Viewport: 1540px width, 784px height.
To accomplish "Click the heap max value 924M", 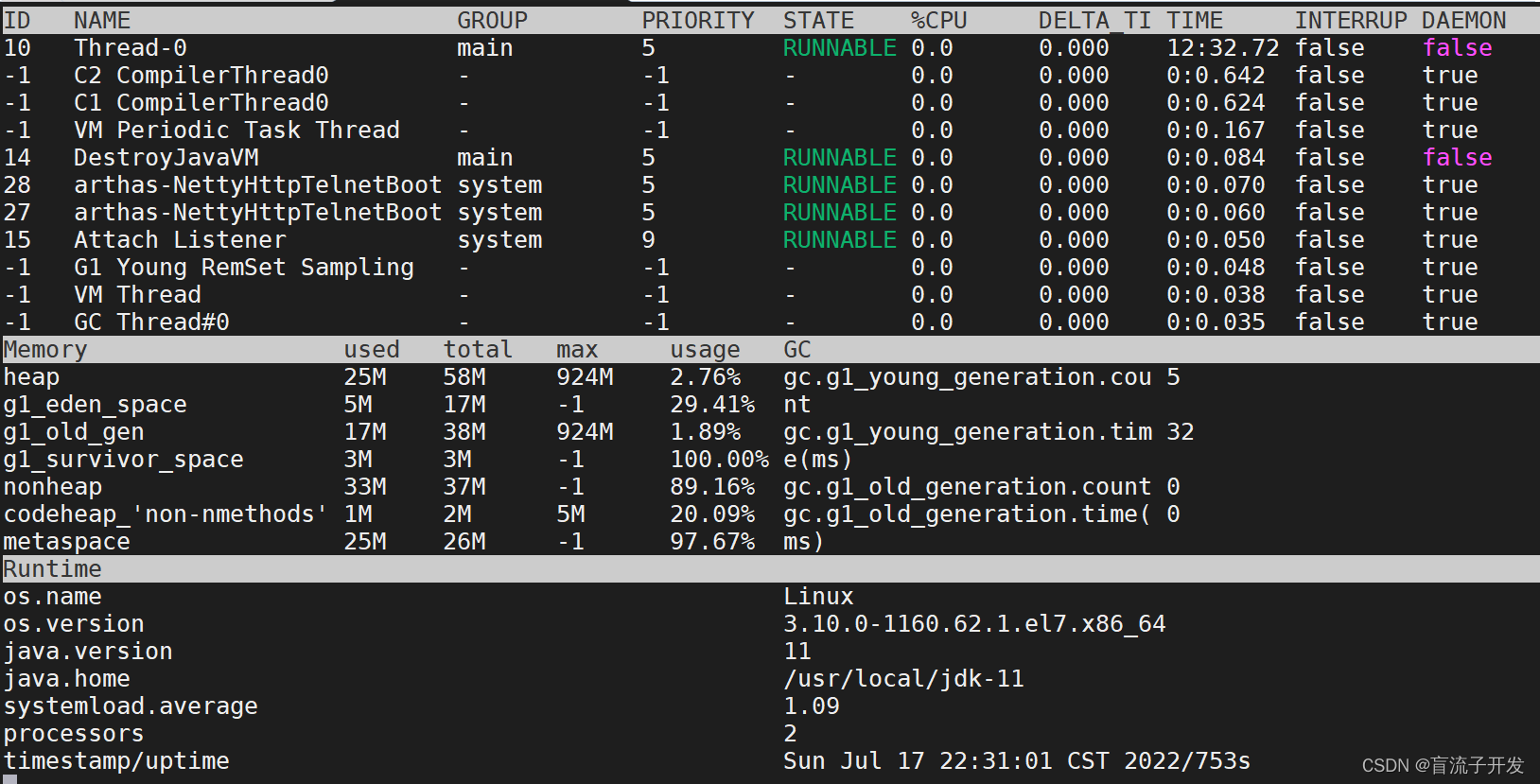I will pyautogui.click(x=585, y=376).
